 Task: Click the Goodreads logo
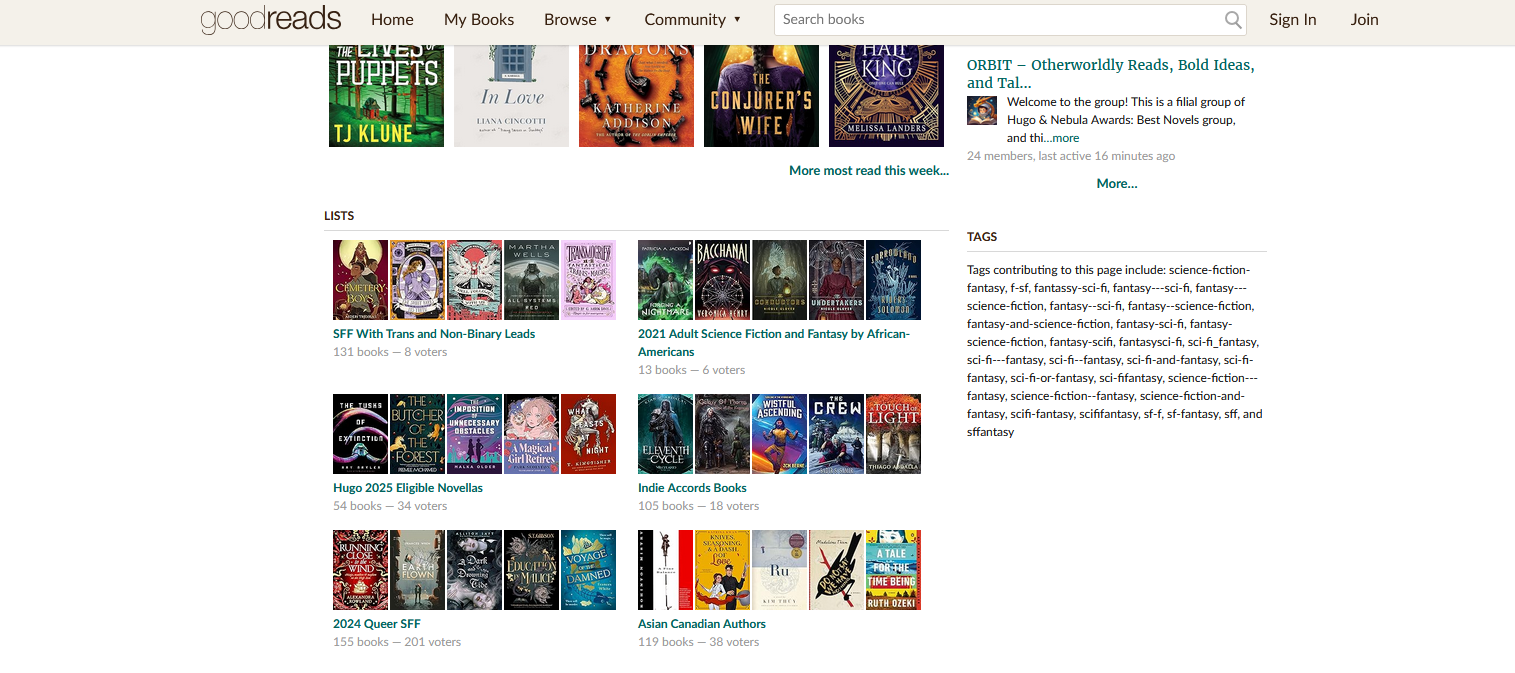[x=271, y=19]
